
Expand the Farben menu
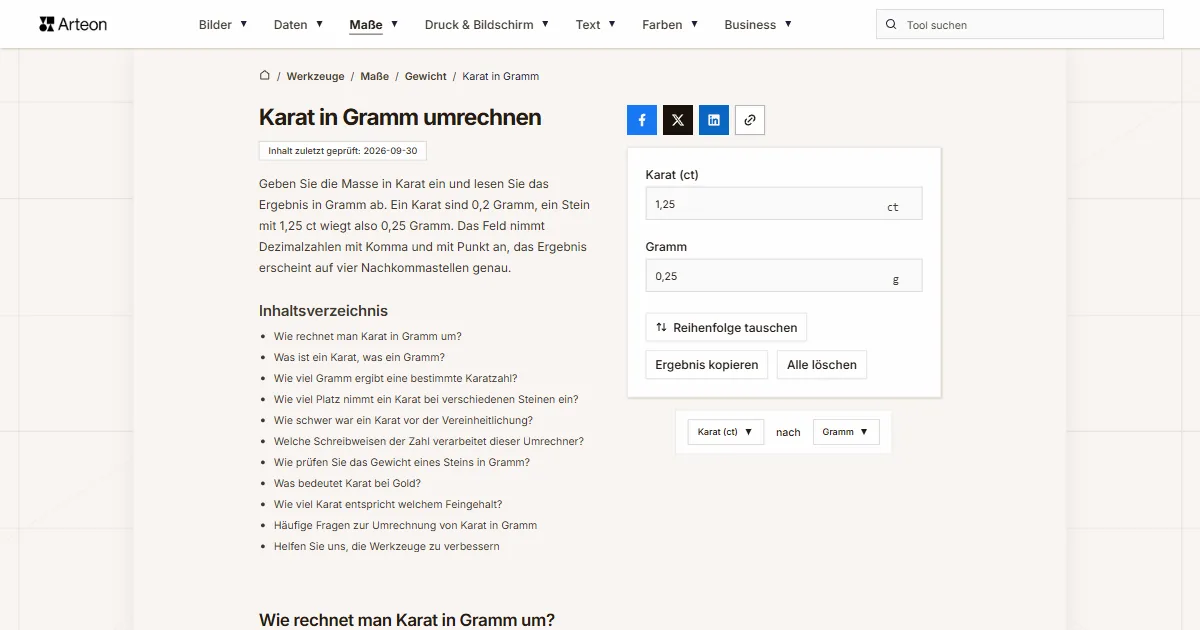point(670,24)
